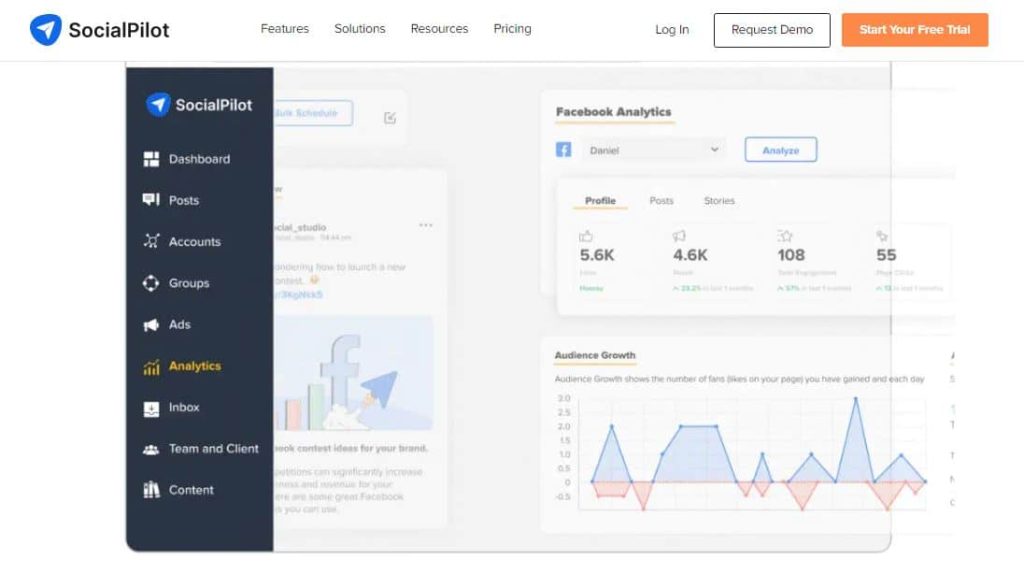Open the Solutions navigation menu

[x=360, y=29]
